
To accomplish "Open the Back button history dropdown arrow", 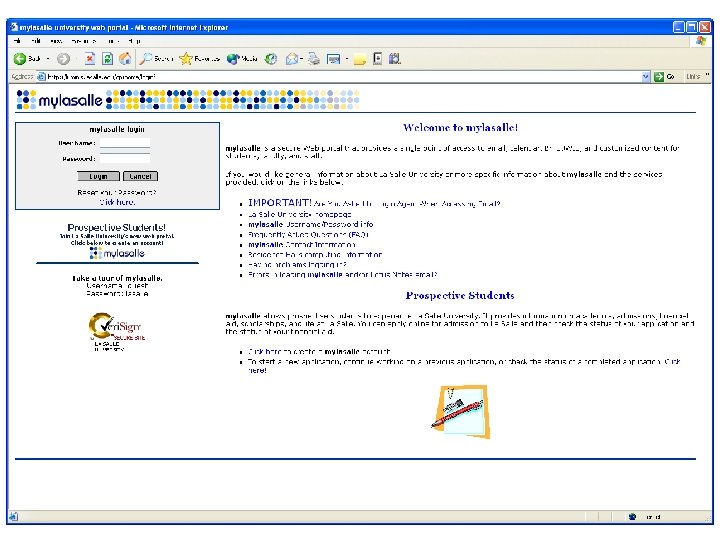I will point(48,59).
